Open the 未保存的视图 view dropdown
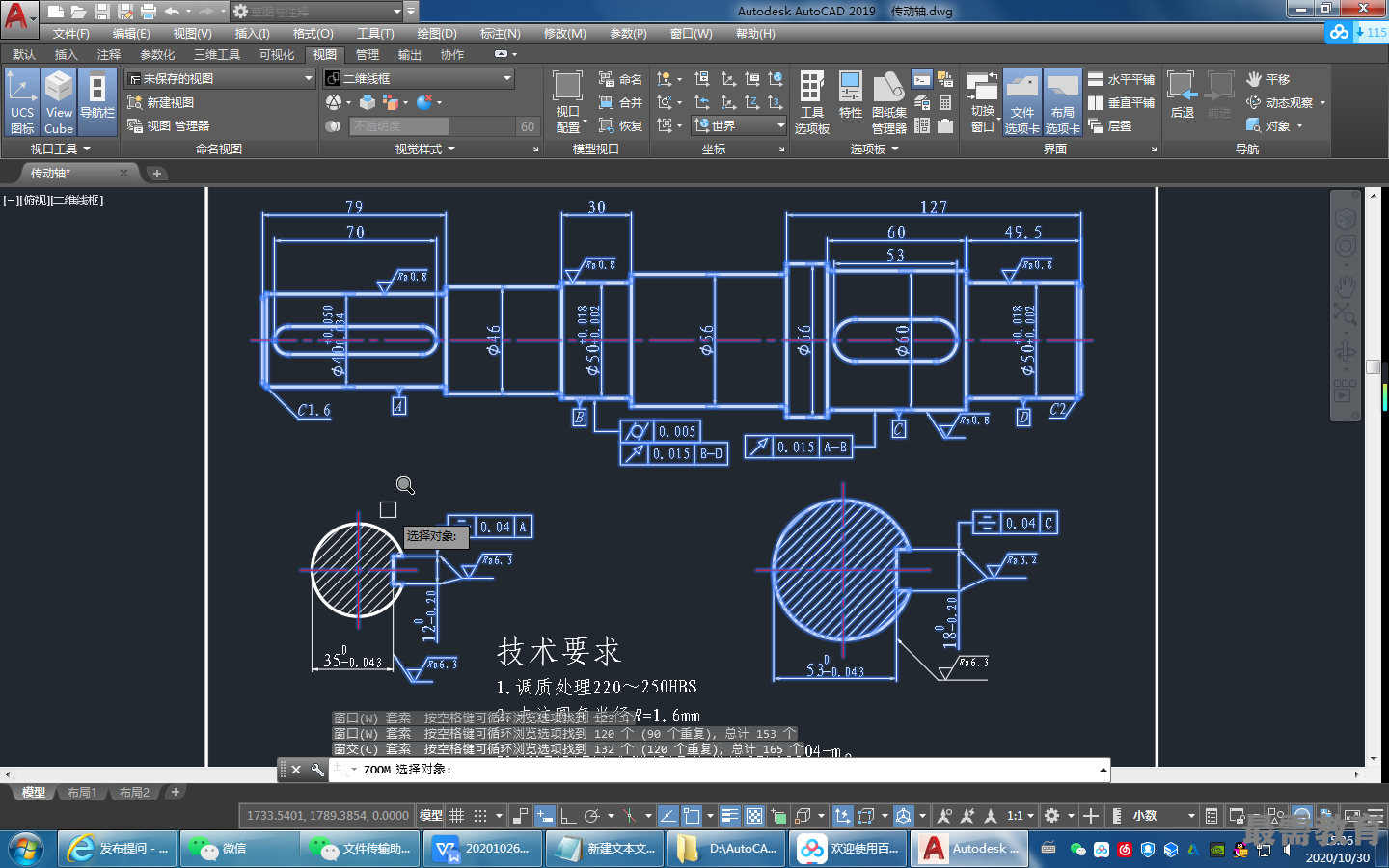Screen dimensions: 1389x868 (x=221, y=78)
